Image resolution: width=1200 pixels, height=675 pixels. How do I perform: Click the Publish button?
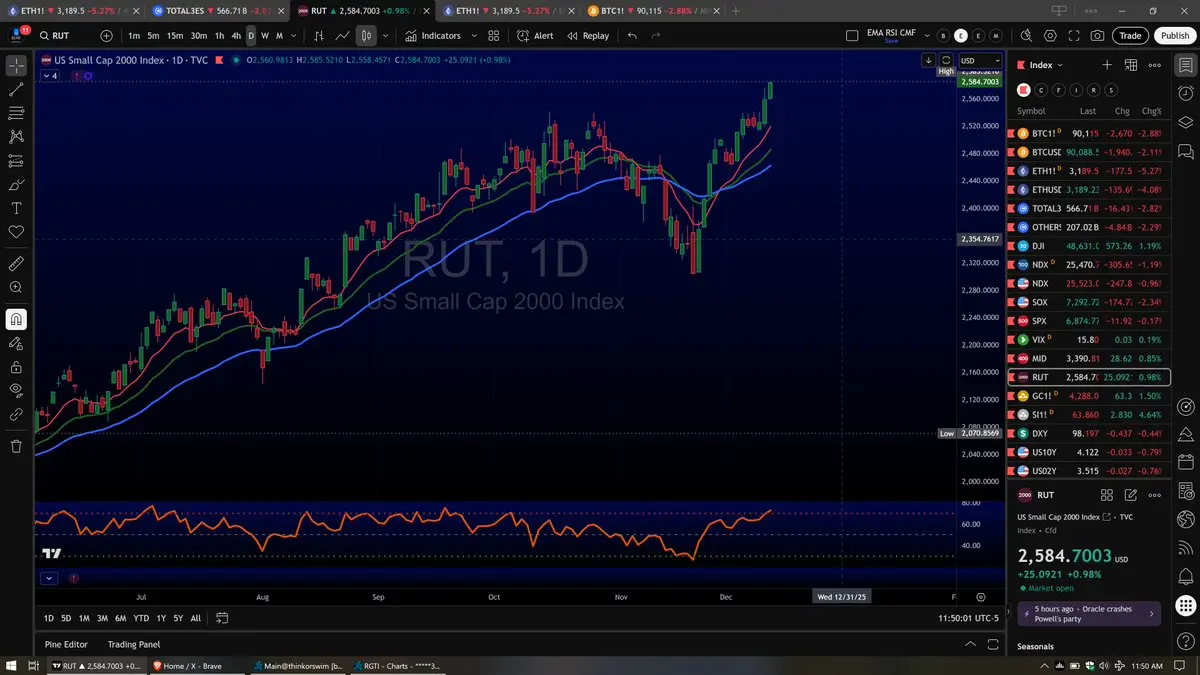coord(1174,35)
